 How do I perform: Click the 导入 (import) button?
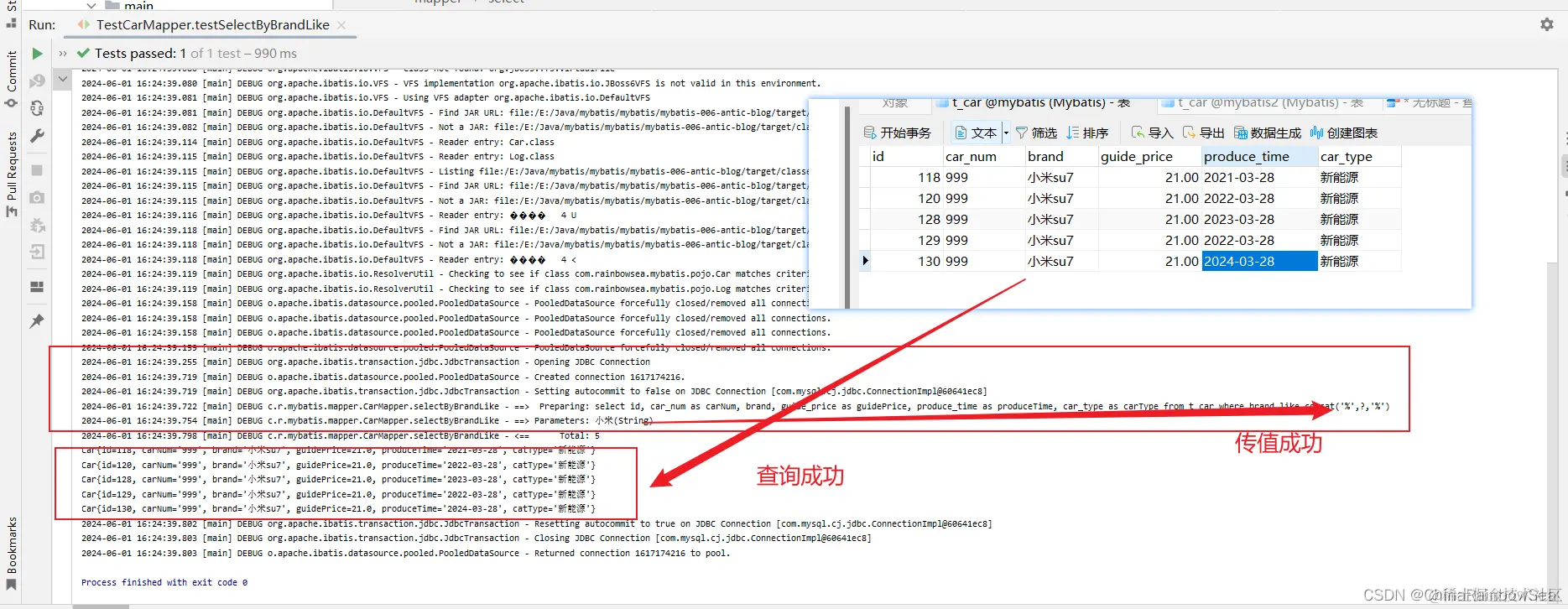(x=1152, y=133)
